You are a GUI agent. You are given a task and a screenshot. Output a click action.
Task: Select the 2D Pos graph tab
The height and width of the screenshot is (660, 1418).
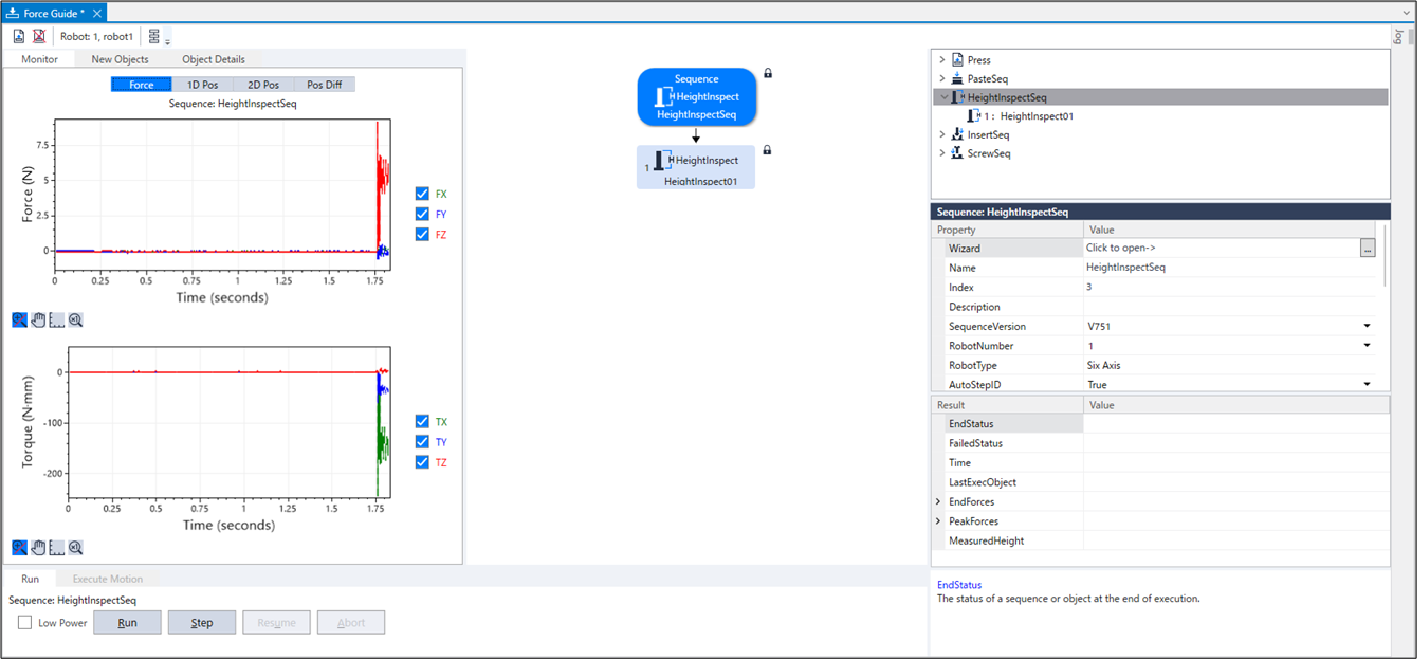[263, 85]
